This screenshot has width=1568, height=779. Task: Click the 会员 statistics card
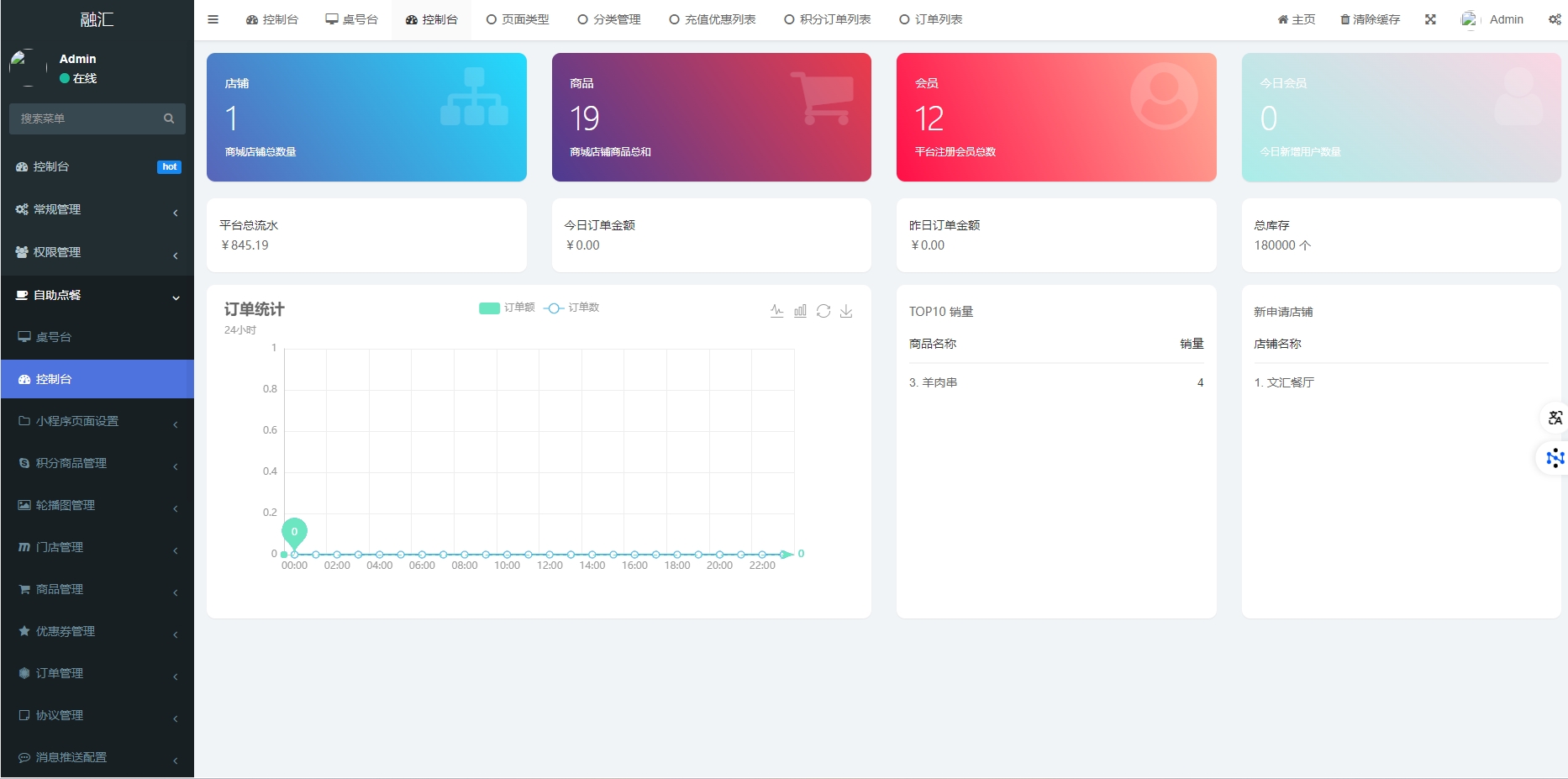coord(1056,117)
